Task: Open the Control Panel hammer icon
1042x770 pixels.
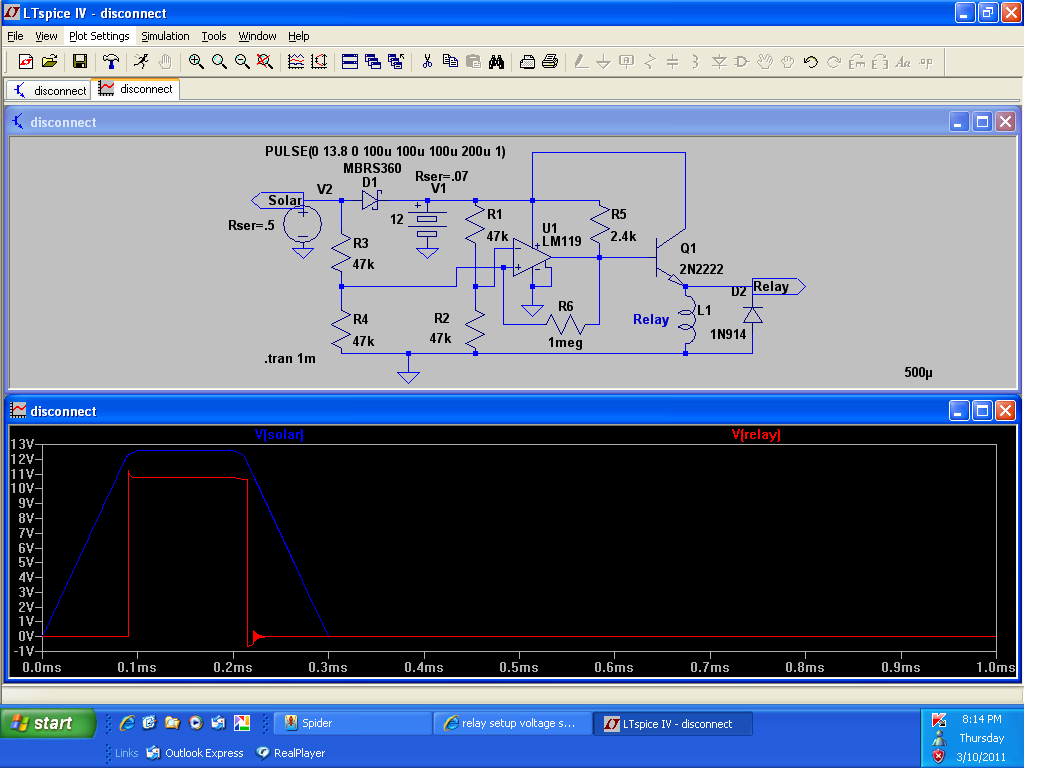Action: (111, 62)
